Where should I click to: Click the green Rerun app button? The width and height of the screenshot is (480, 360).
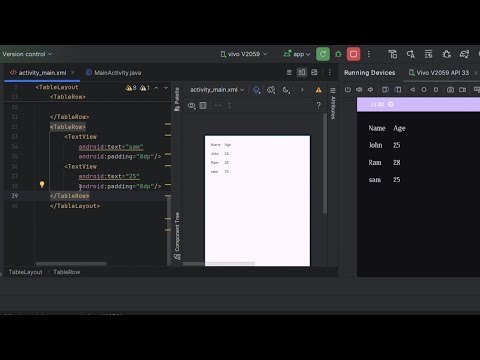[x=323, y=54]
